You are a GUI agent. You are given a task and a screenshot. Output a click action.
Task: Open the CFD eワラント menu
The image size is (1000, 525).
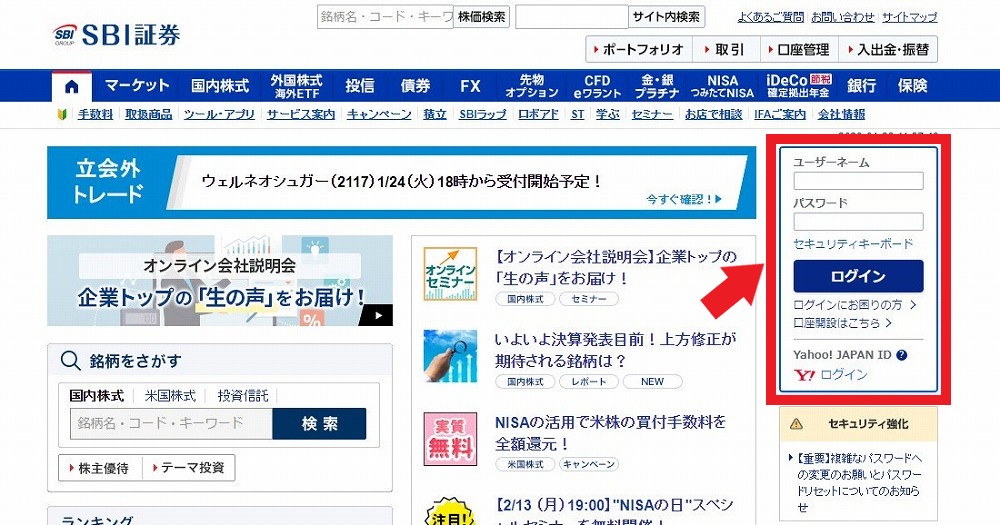598,86
